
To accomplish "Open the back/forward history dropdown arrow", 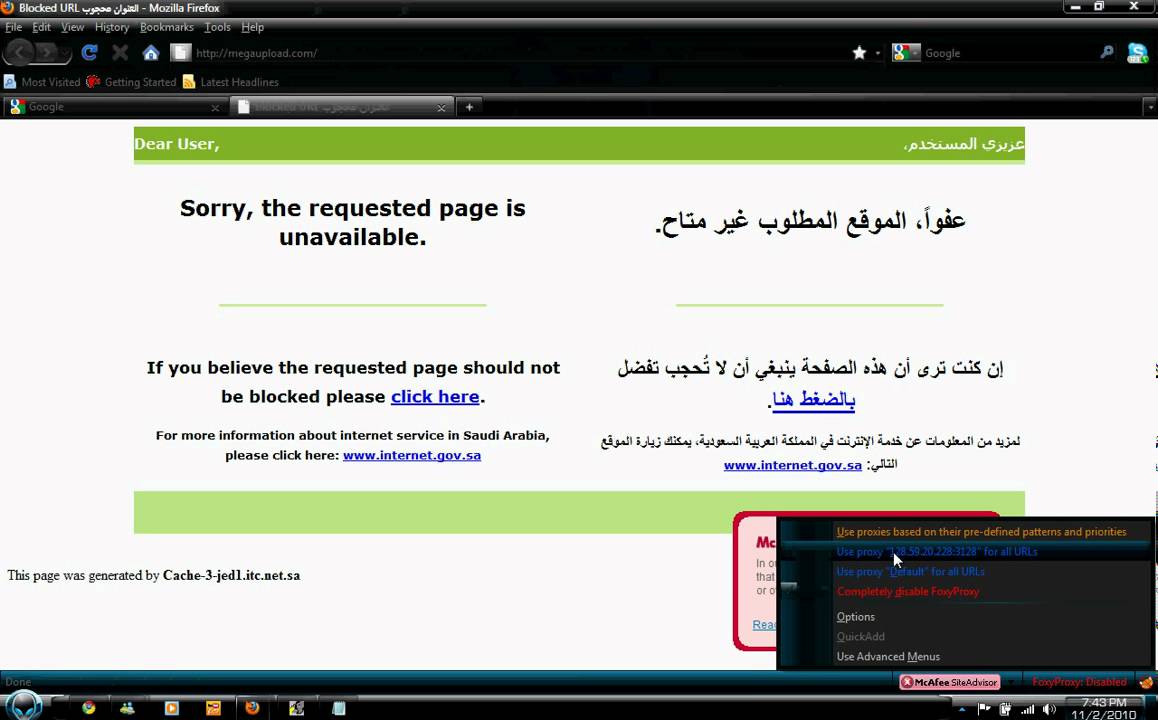I will tap(66, 53).
